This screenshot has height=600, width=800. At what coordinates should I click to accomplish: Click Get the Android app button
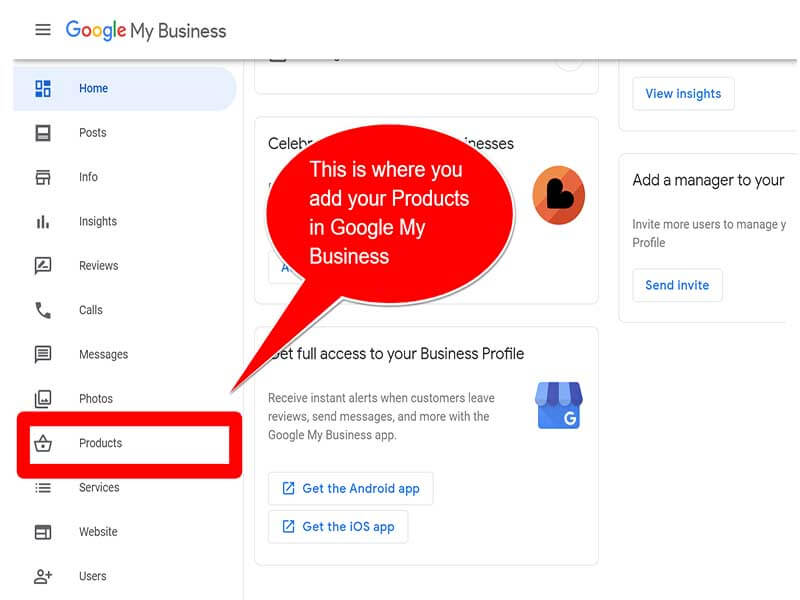[351, 488]
